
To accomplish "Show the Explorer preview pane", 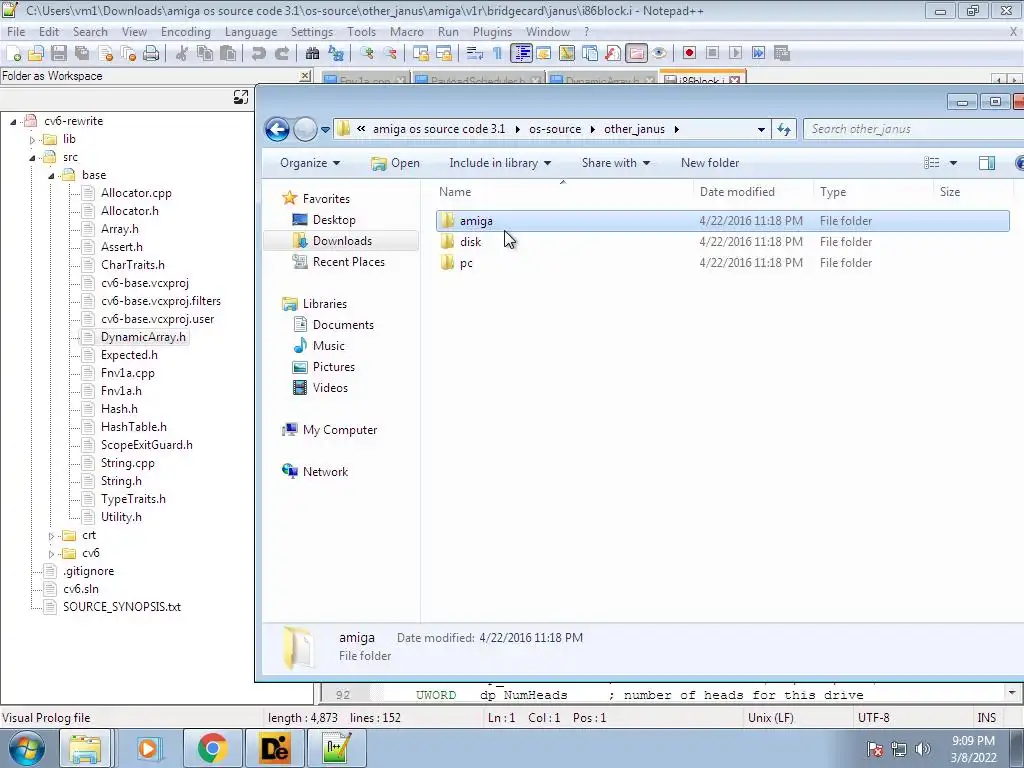I will click(x=987, y=163).
